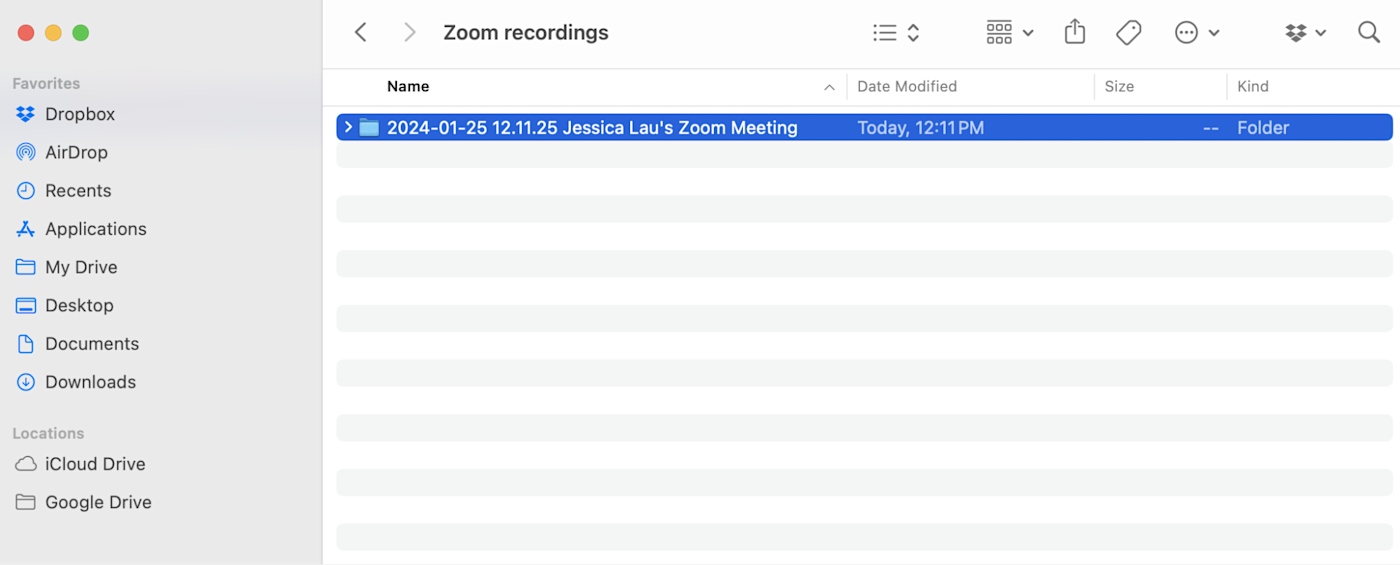This screenshot has width=1400, height=565.
Task: Open Documents in the sidebar
Action: (92, 344)
